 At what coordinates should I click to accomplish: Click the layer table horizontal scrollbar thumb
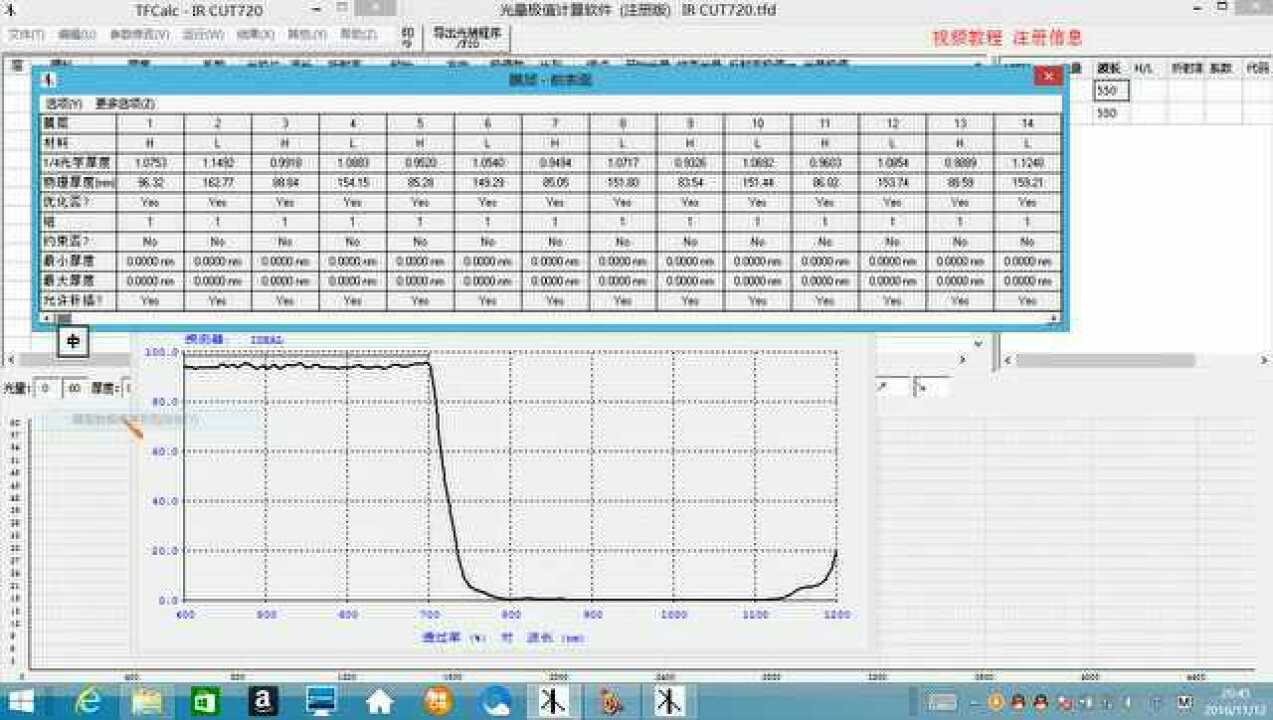pyautogui.click(x=63, y=318)
